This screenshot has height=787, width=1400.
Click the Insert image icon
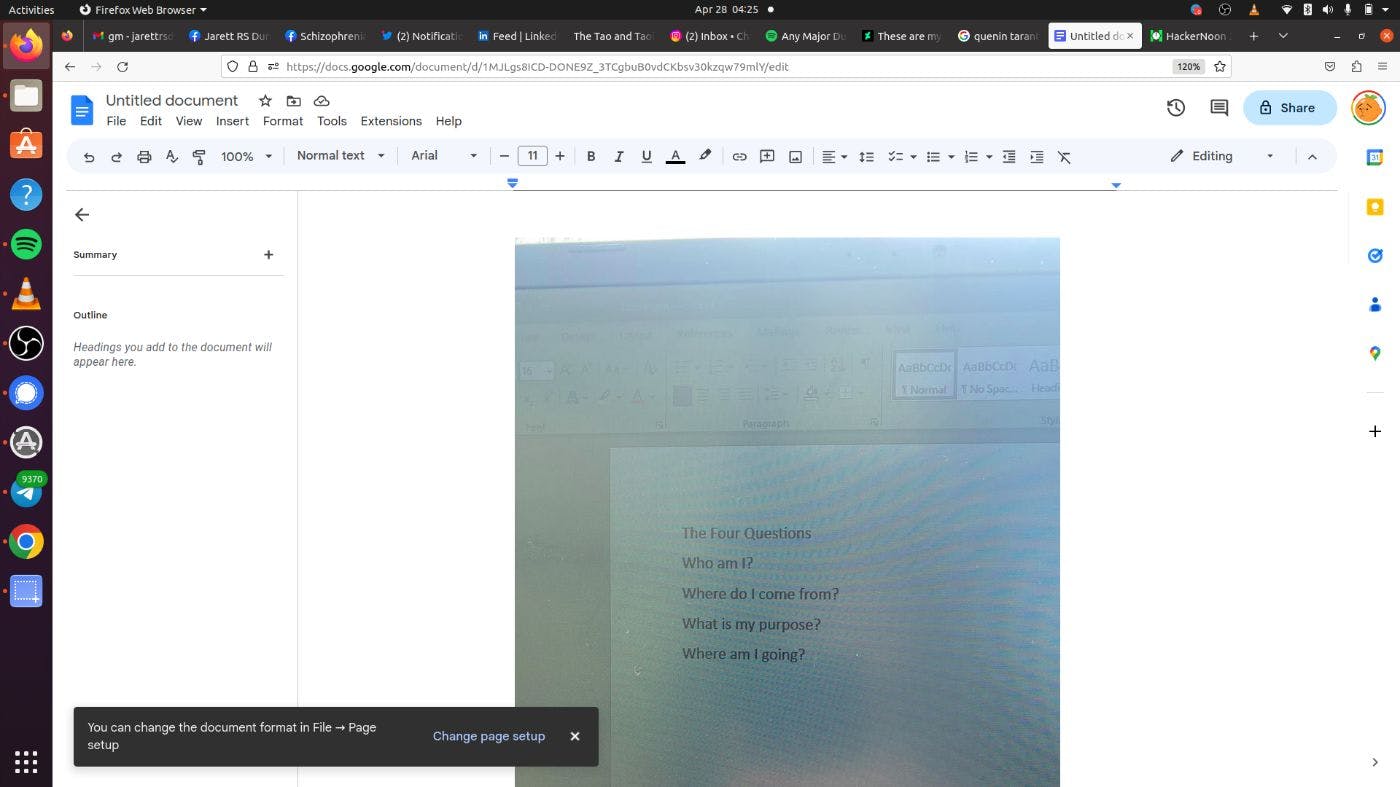[x=795, y=157]
